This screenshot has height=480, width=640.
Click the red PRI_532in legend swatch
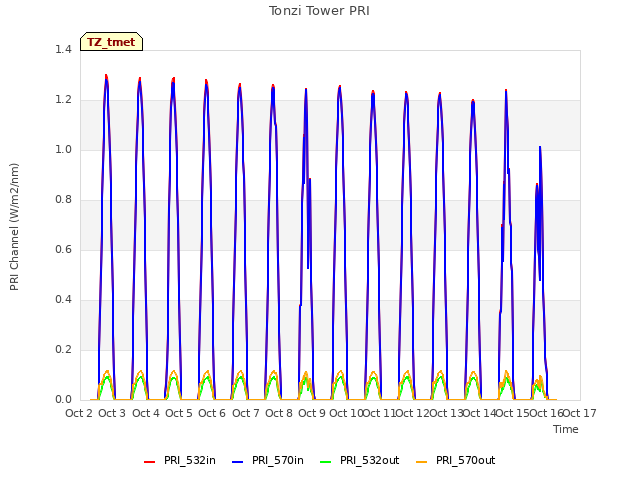pos(149,462)
